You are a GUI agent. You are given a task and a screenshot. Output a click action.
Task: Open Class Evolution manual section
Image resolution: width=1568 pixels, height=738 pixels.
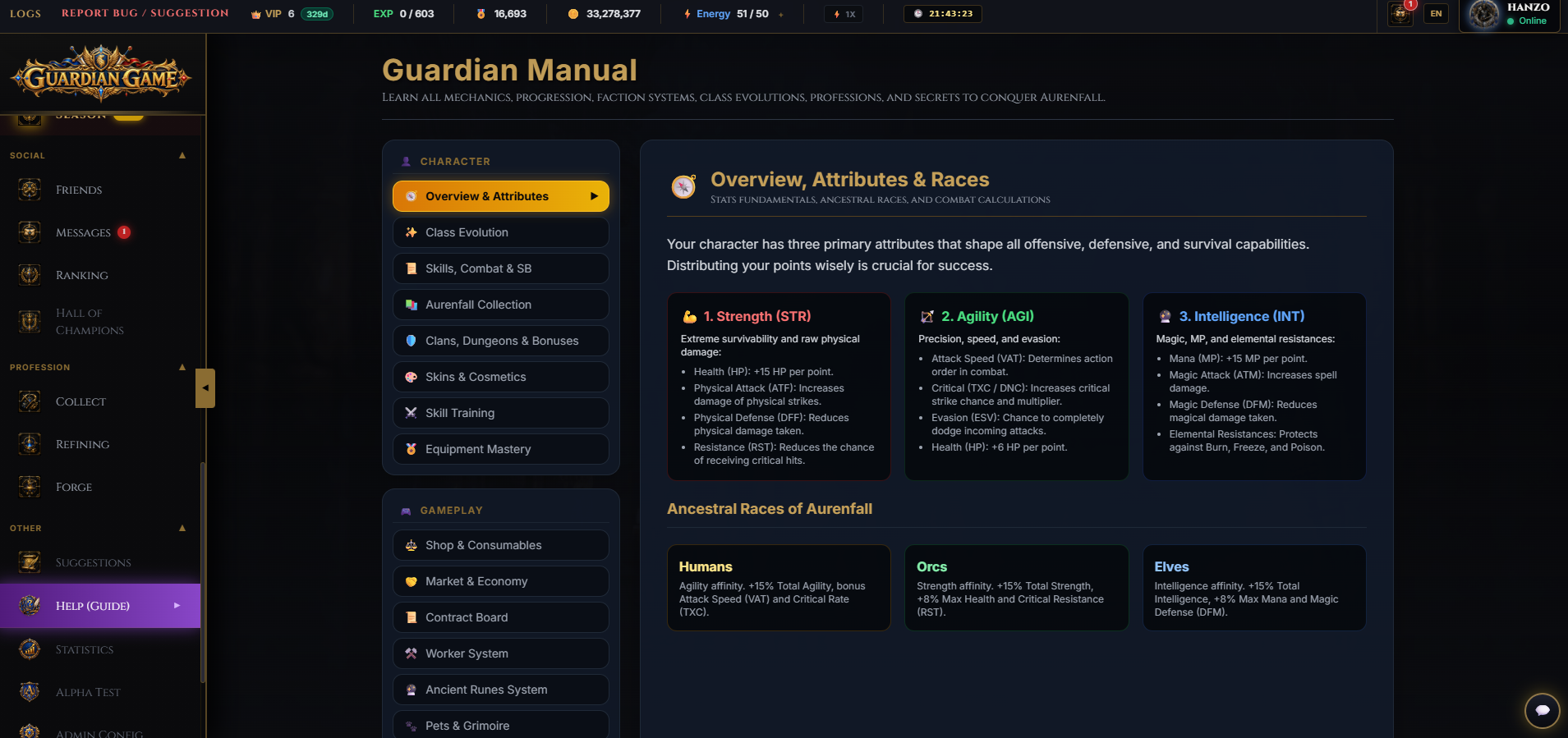[x=501, y=232]
